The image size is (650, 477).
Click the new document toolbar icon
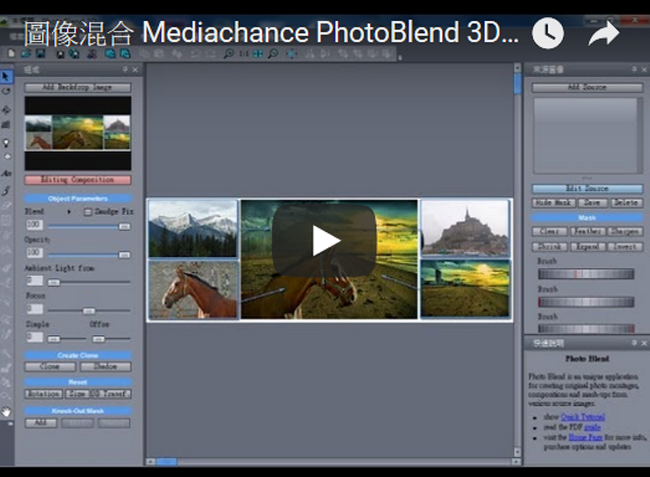pos(9,54)
